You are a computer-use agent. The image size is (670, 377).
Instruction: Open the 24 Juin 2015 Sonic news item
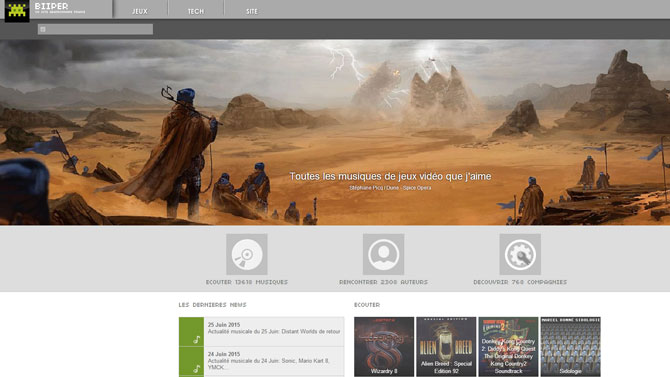click(x=274, y=361)
